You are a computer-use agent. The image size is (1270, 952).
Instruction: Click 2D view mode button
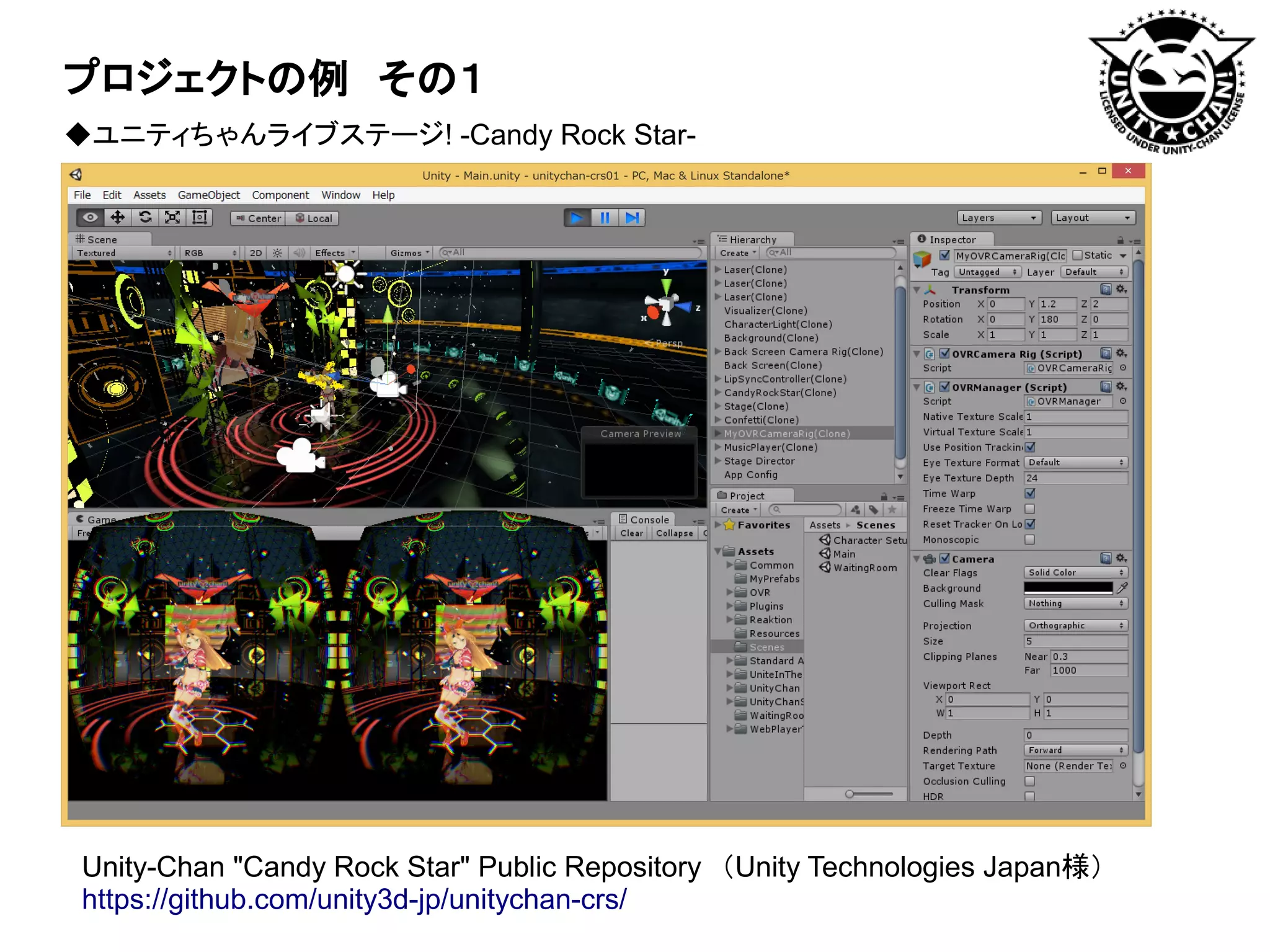pyautogui.click(x=255, y=253)
